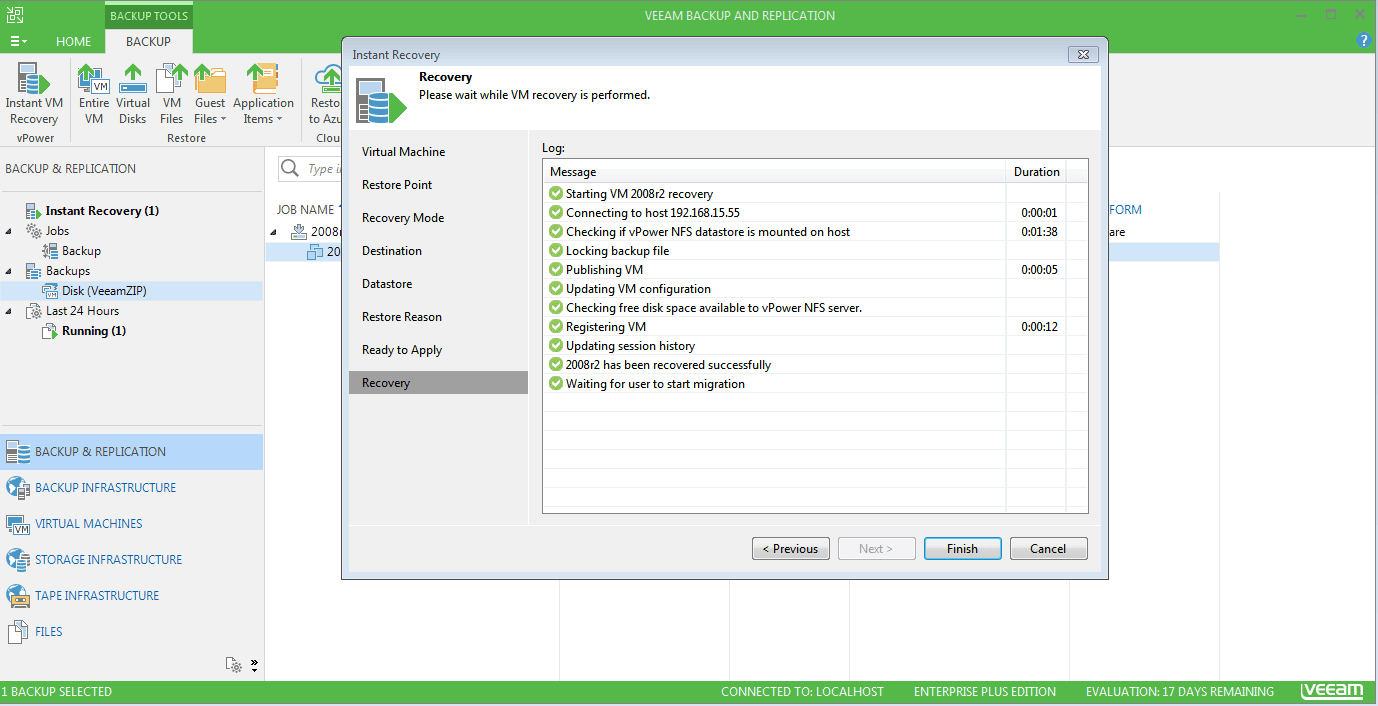Open BACKUP & REPLICATION navigation pane
Image resolution: width=1378 pixels, height=706 pixels.
(x=131, y=452)
